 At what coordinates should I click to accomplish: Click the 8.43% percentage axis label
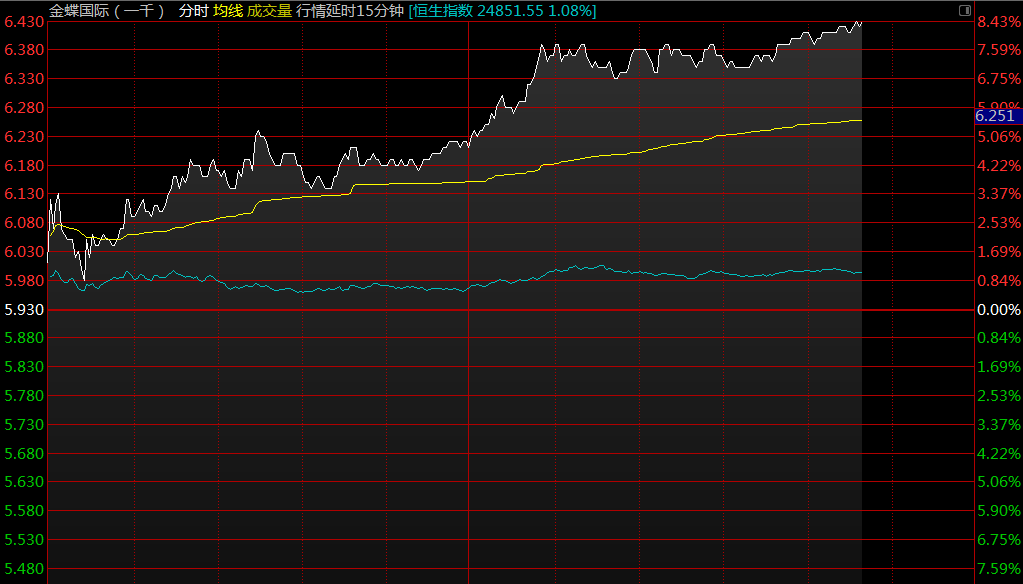tap(999, 21)
